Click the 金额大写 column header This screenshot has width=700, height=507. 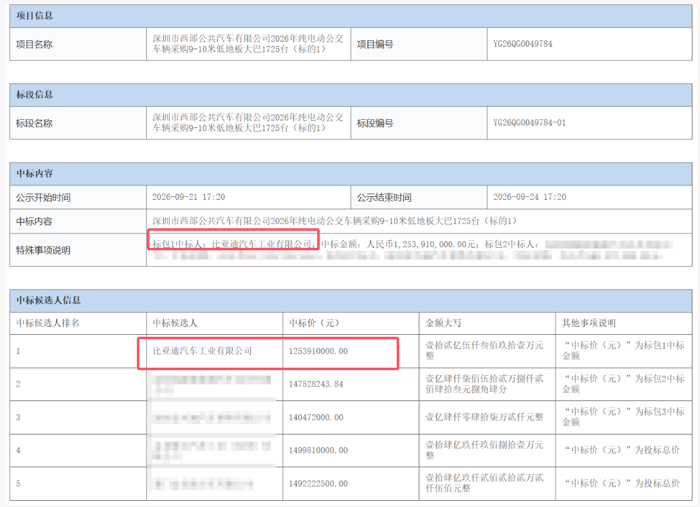tap(443, 323)
